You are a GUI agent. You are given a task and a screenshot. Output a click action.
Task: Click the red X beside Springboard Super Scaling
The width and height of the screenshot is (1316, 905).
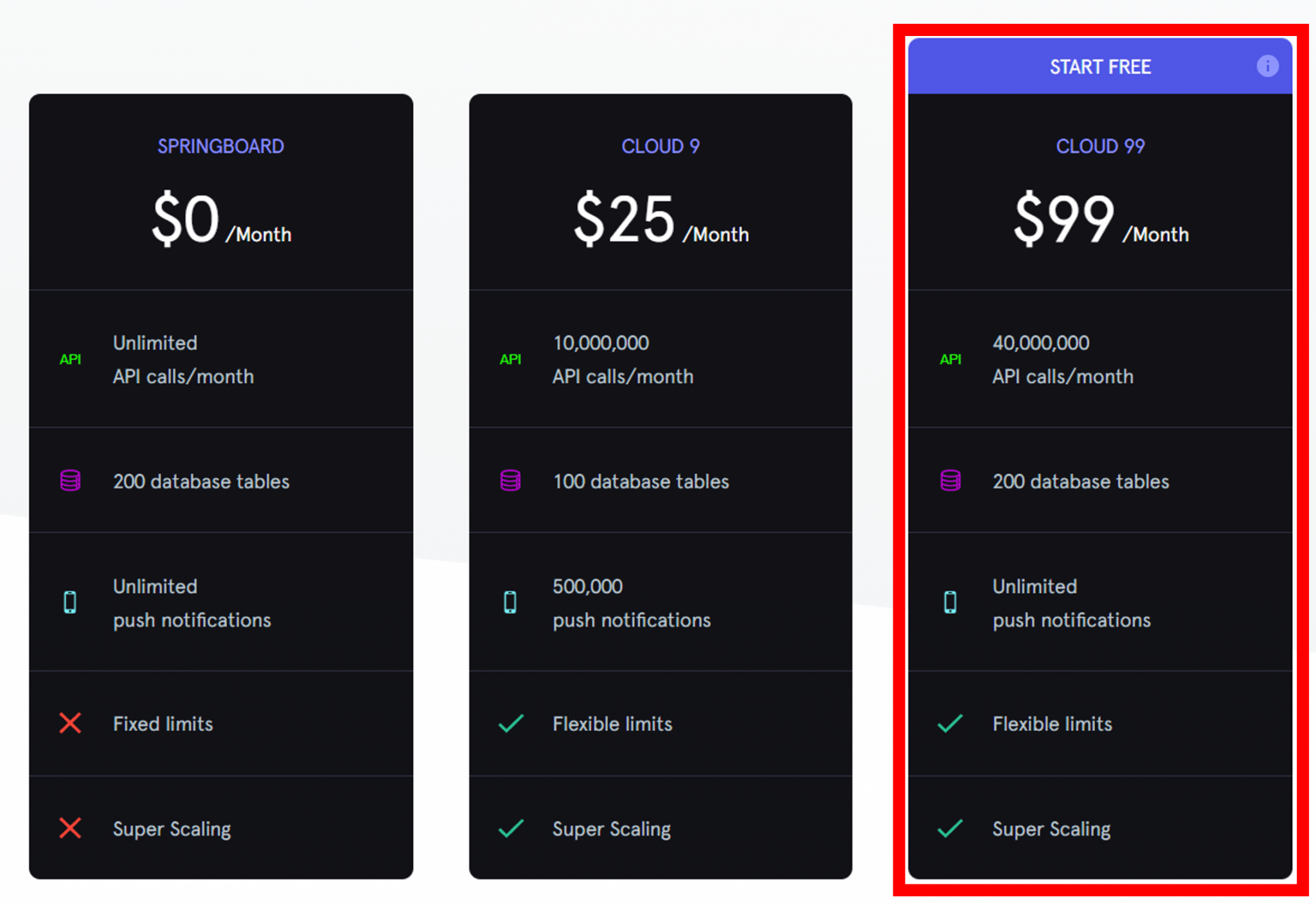pos(70,828)
